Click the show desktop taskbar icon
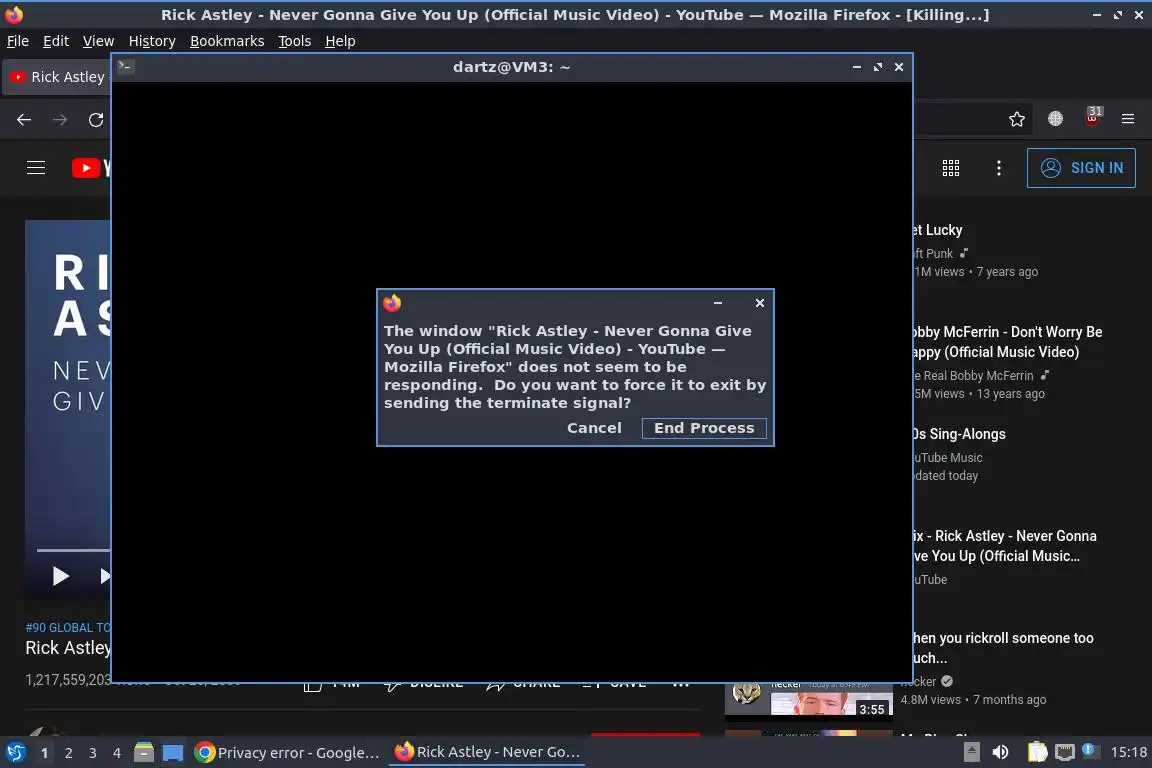This screenshot has width=1152, height=768. tap(173, 753)
